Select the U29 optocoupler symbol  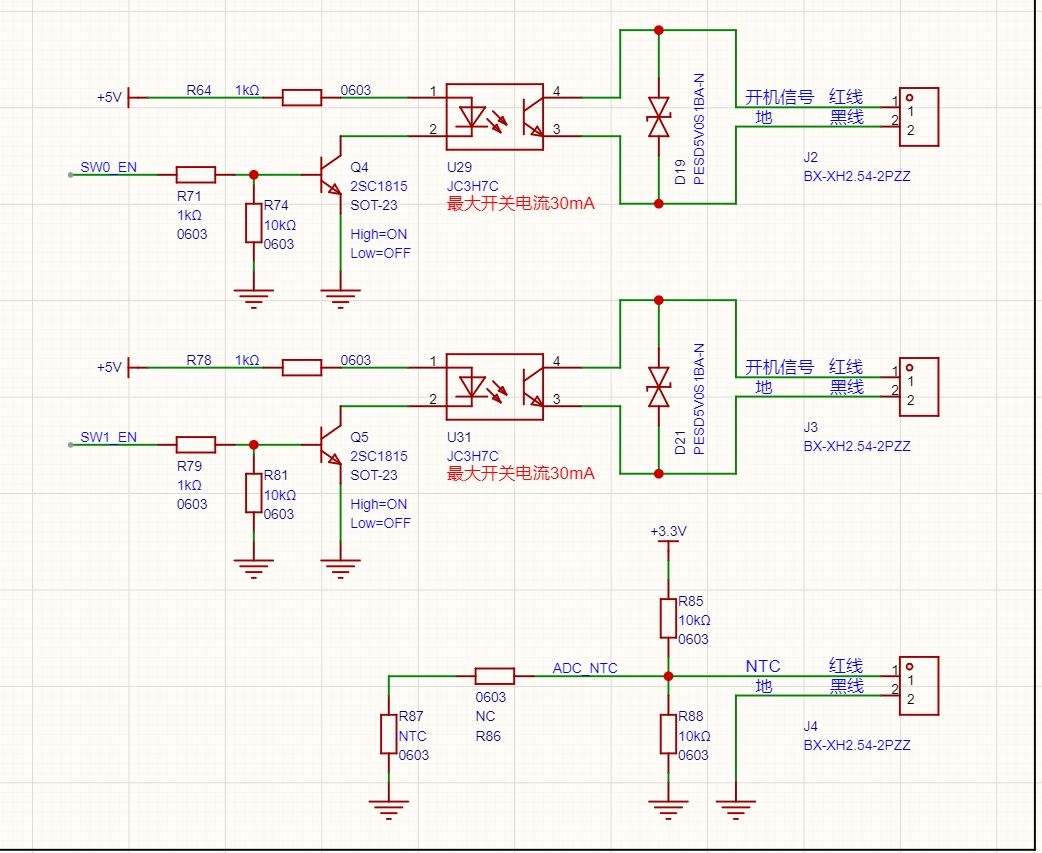point(494,115)
